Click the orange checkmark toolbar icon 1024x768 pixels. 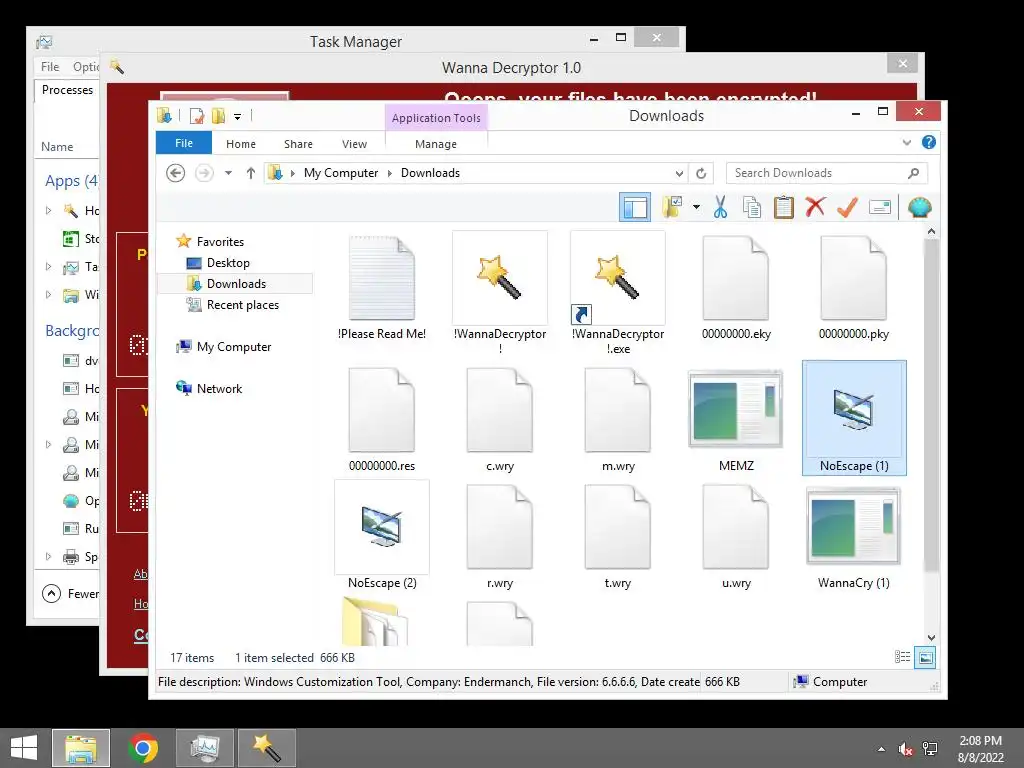click(x=847, y=208)
